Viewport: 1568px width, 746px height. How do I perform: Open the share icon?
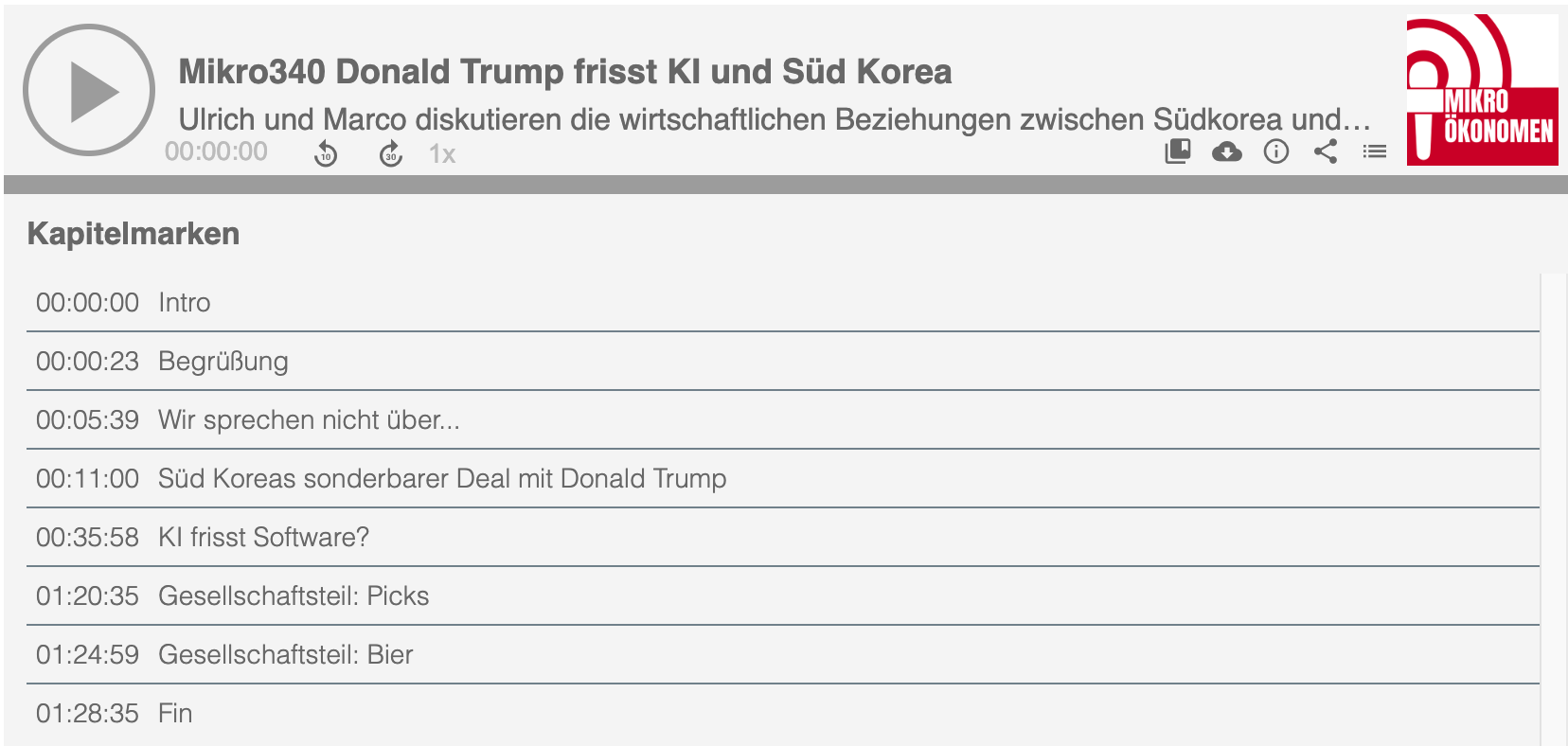pos(1326,151)
